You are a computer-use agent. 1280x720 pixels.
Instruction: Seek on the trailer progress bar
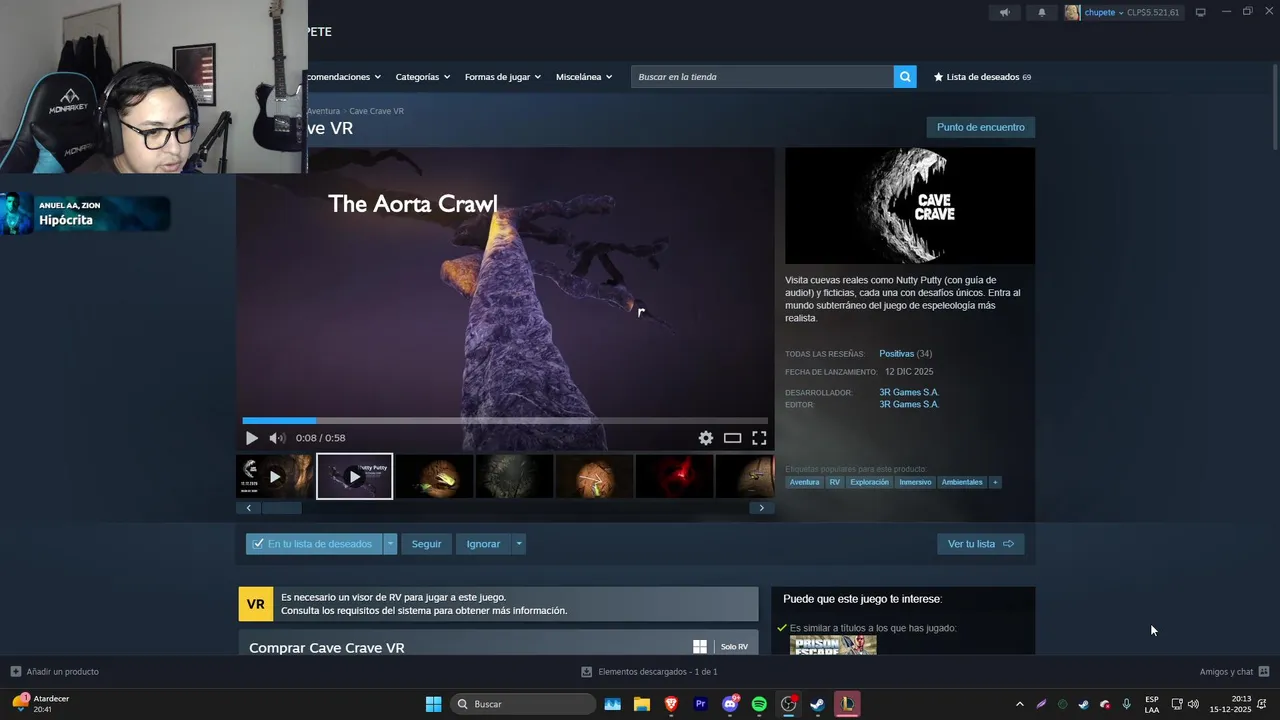coord(505,421)
